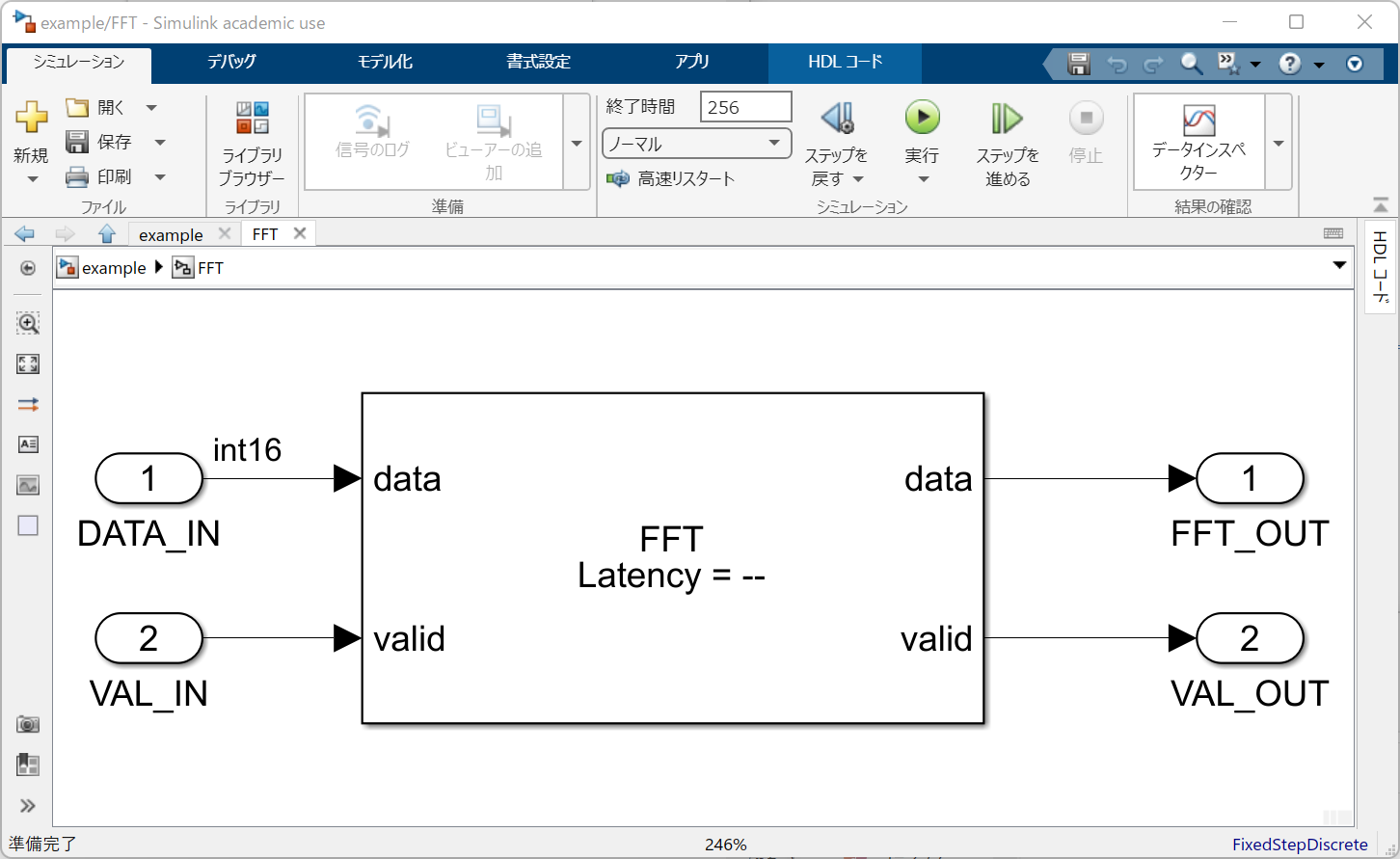Click the screenshot camera icon
The image size is (1400, 859).
point(28,724)
